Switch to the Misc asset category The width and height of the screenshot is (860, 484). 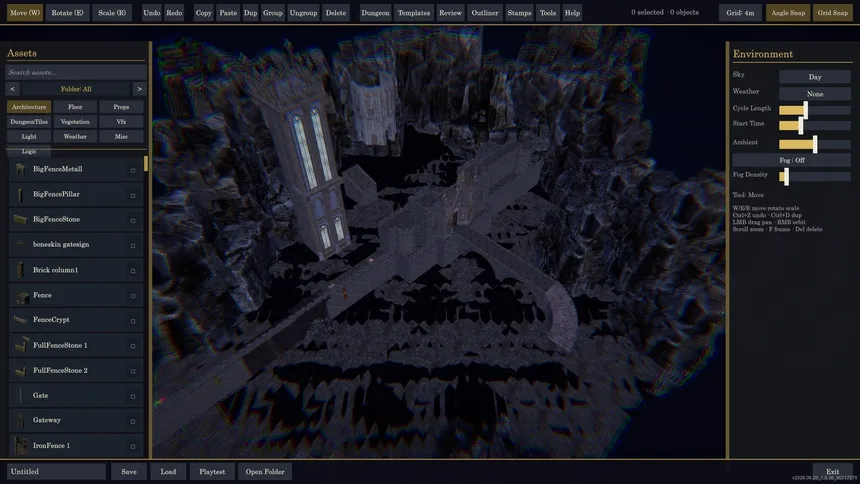tap(121, 137)
